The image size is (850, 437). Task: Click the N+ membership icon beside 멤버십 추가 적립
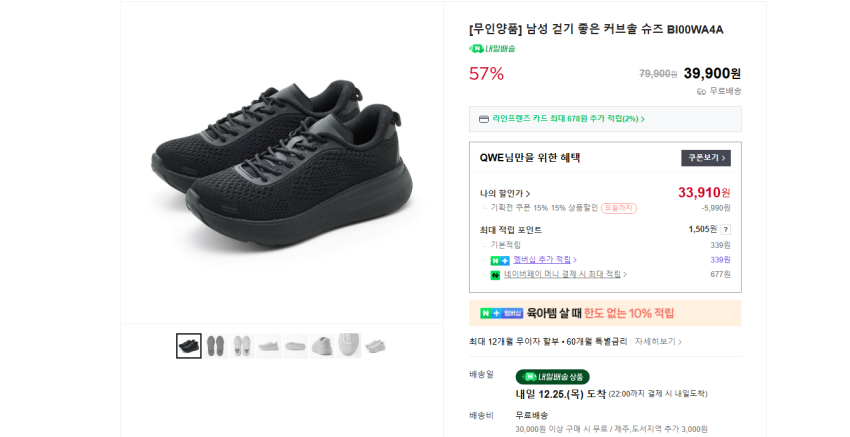pyautogui.click(x=500, y=260)
